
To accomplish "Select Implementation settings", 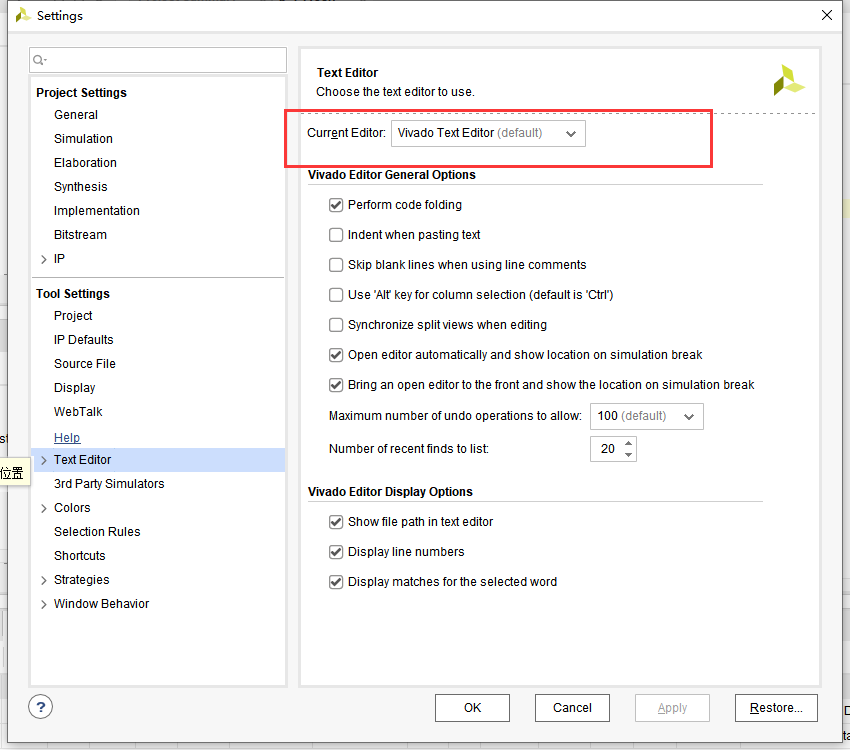I will point(96,211).
